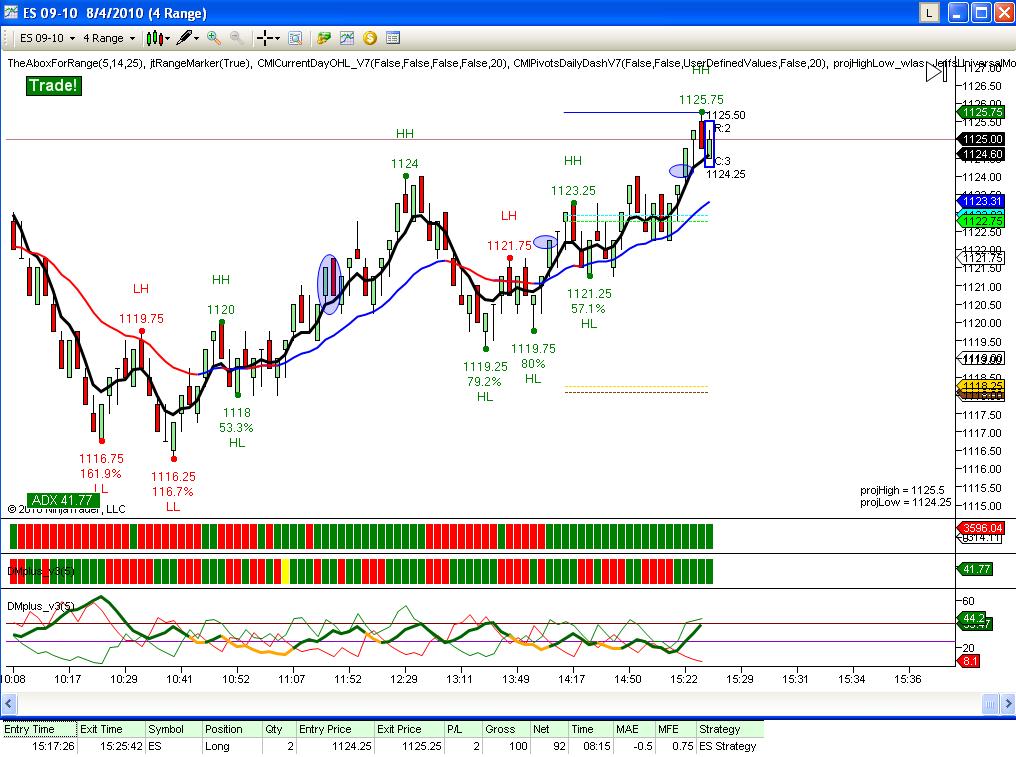Click the Strategy column header
This screenshot has height=757, width=1016.
730,729
